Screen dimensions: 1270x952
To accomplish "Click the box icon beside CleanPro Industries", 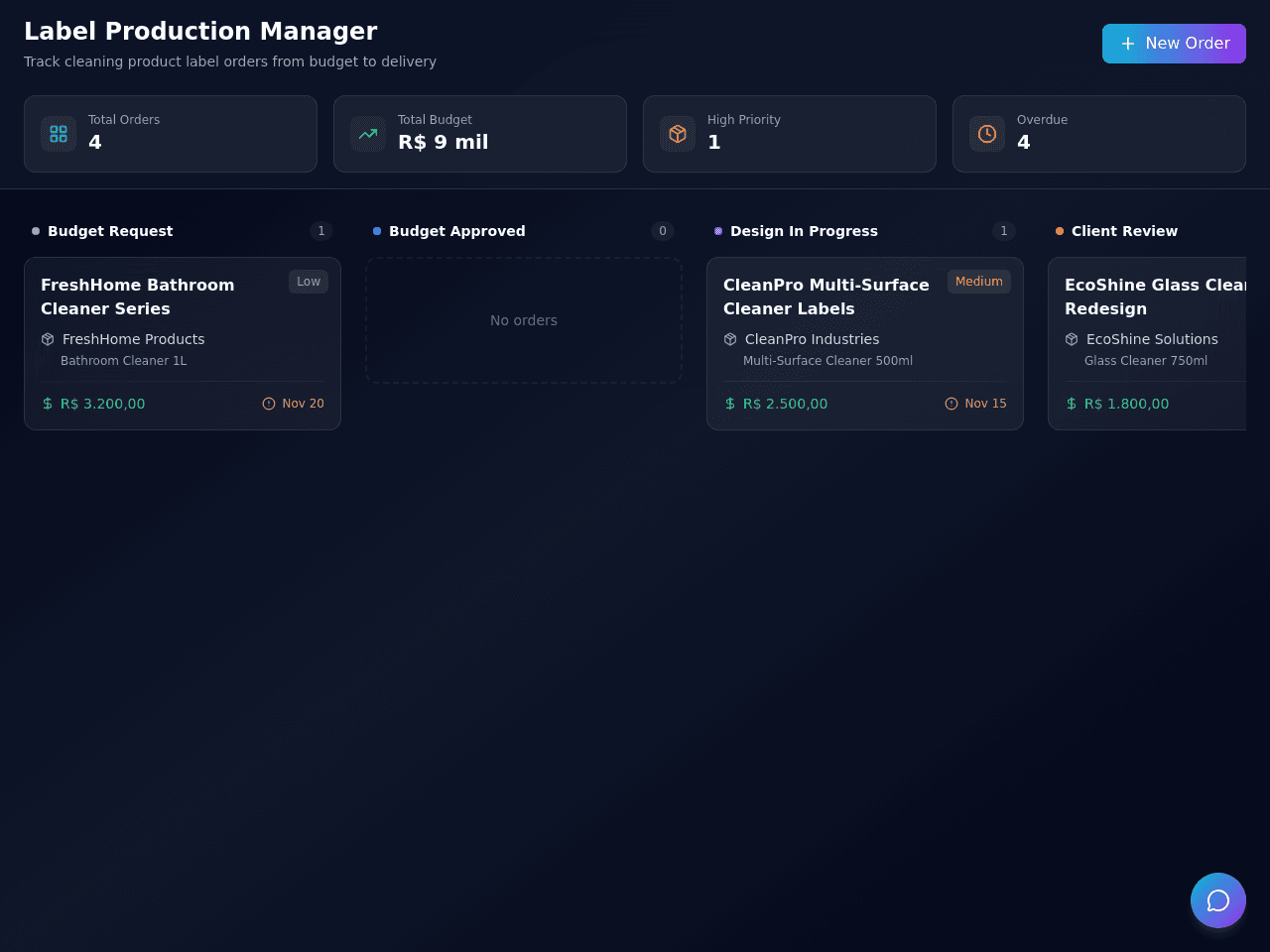I will click(730, 339).
